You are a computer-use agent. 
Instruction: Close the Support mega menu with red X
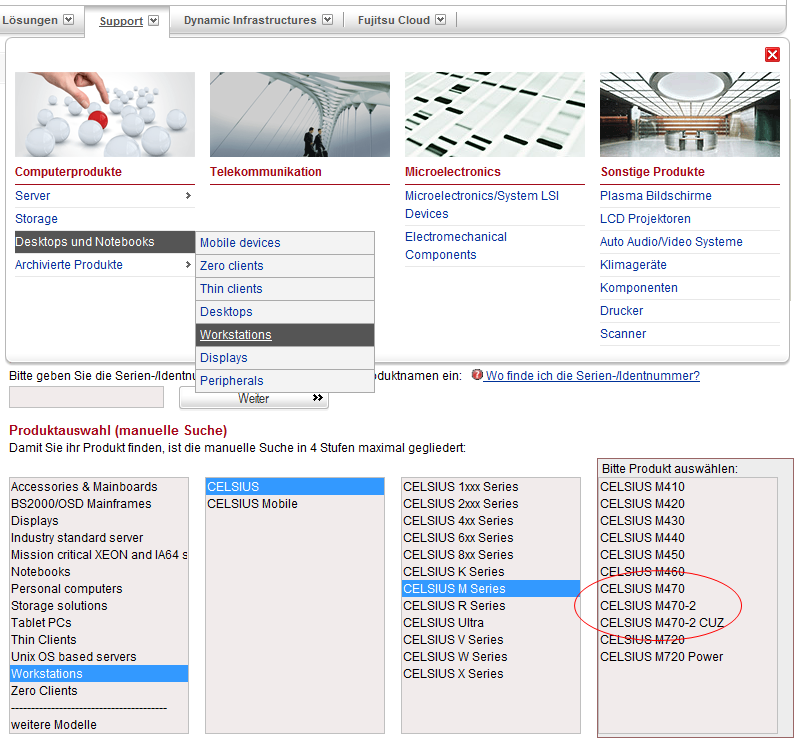pyautogui.click(x=772, y=55)
